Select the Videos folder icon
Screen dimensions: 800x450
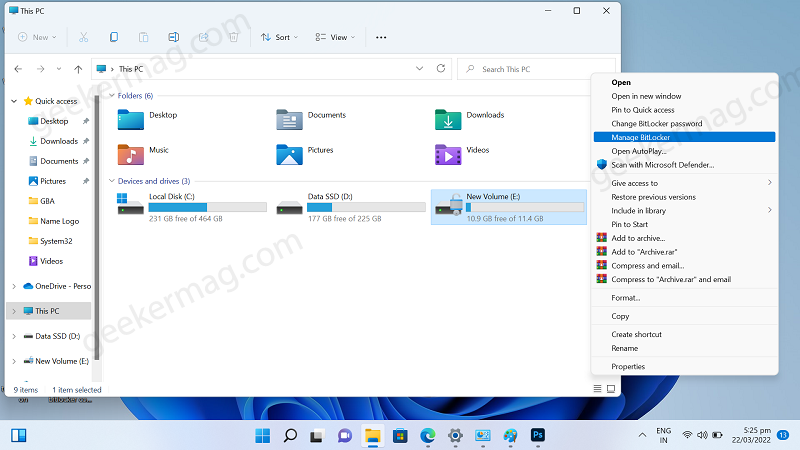point(448,155)
